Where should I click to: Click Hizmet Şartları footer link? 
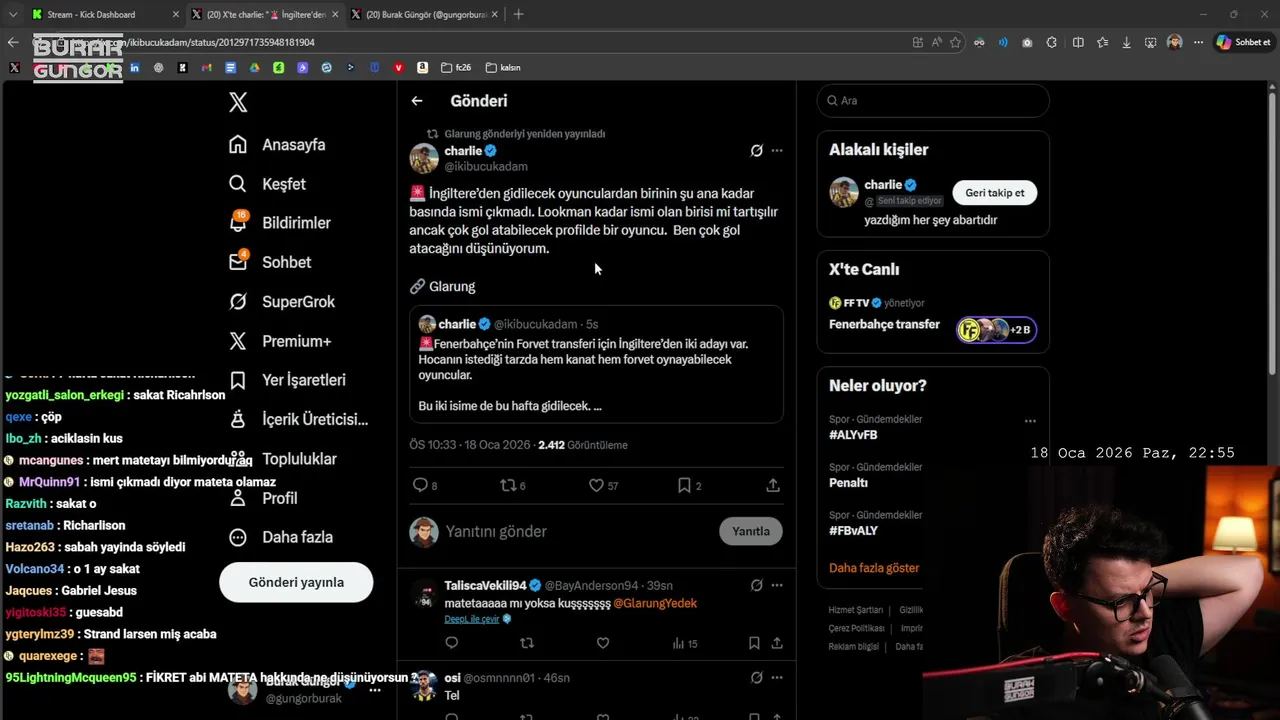pos(855,610)
